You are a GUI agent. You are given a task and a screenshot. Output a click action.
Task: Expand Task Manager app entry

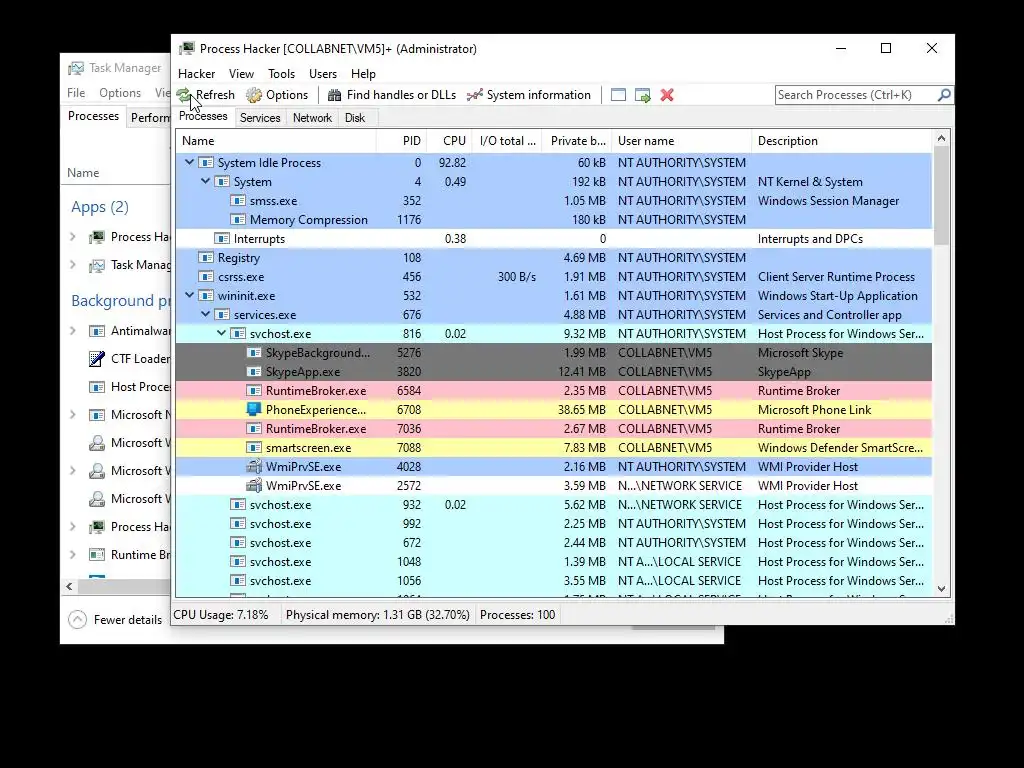(73, 264)
